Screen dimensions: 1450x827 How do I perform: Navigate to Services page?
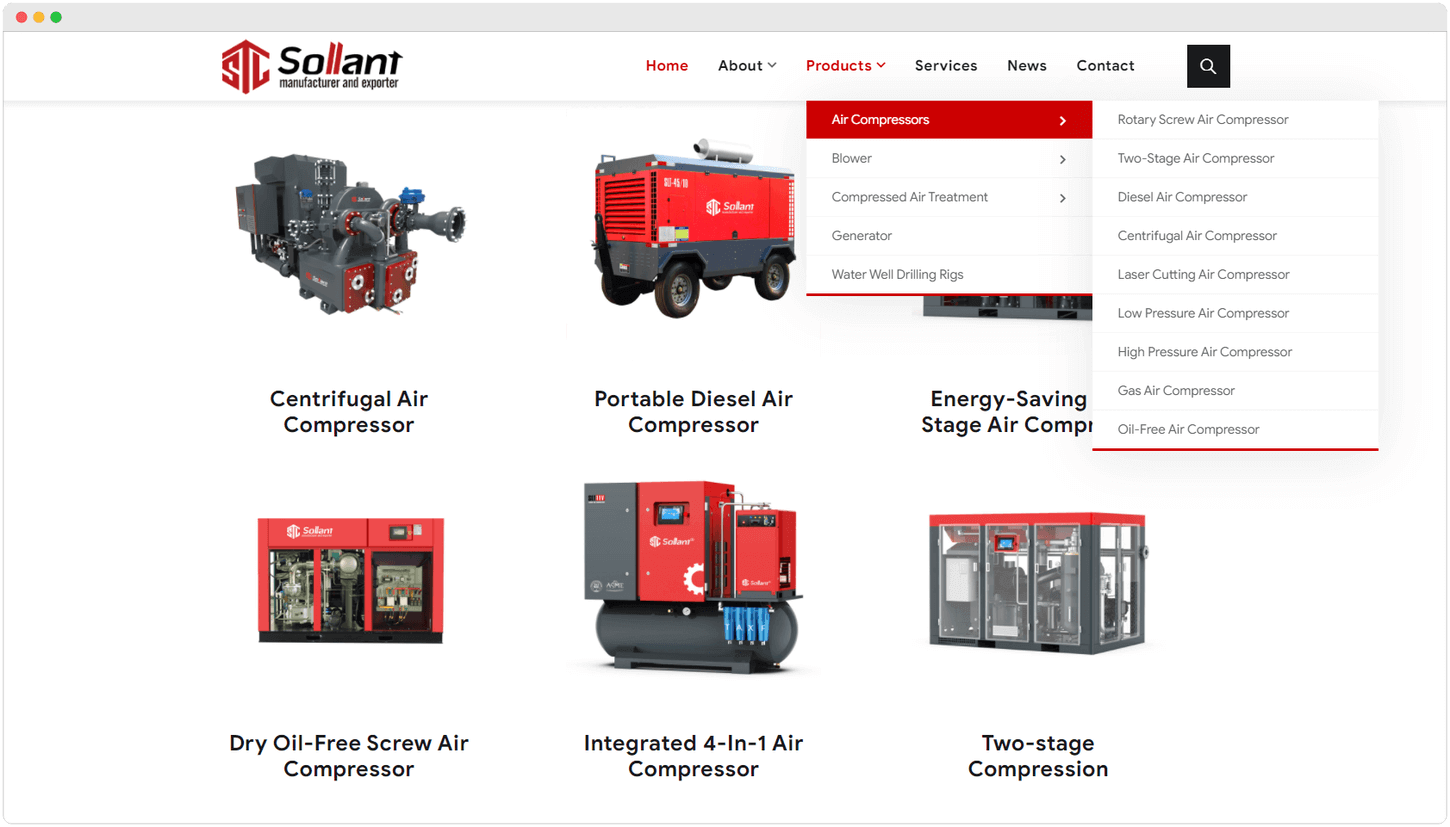tap(946, 66)
